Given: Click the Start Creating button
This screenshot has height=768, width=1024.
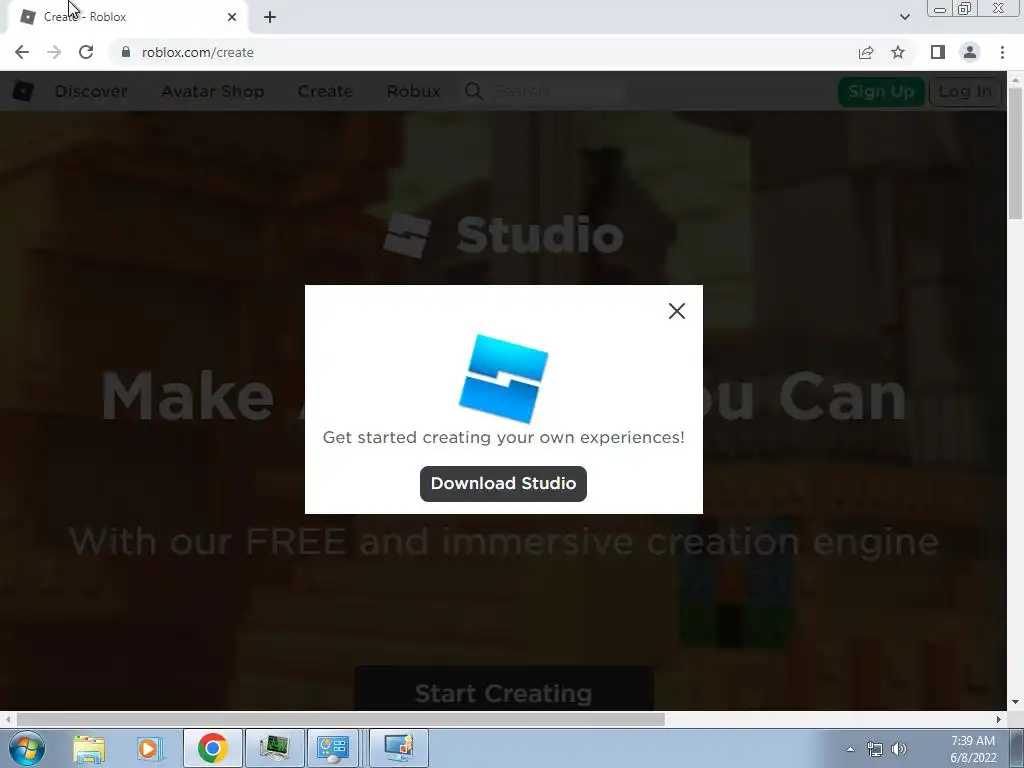Looking at the screenshot, I should (504, 689).
